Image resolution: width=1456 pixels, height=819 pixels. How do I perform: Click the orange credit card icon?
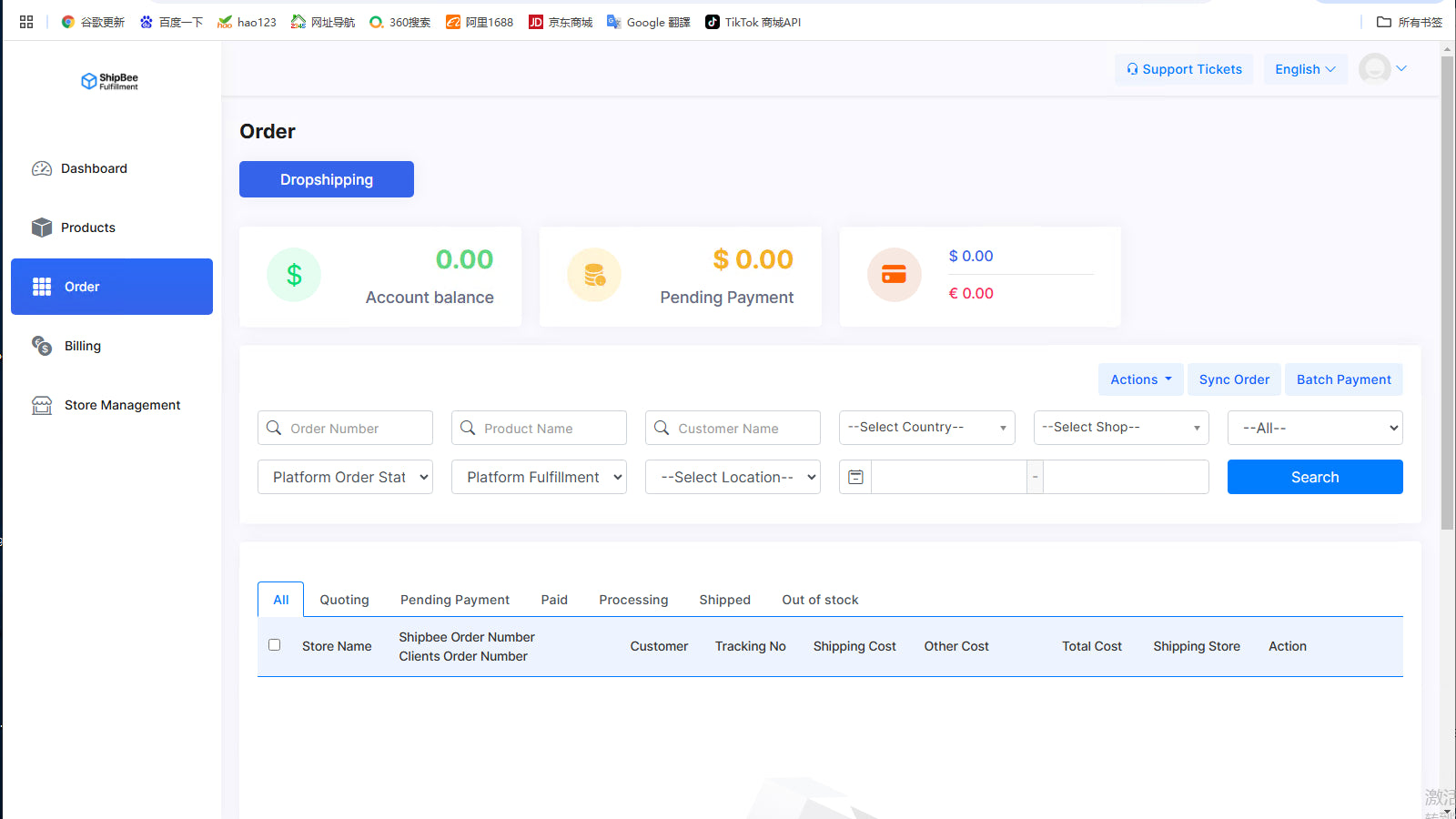pyautogui.click(x=895, y=275)
